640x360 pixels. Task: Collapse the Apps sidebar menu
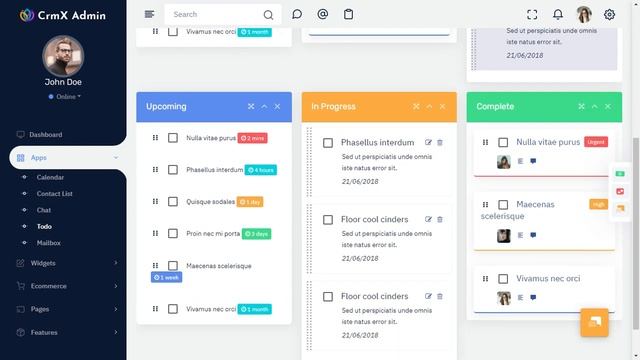[x=67, y=158]
